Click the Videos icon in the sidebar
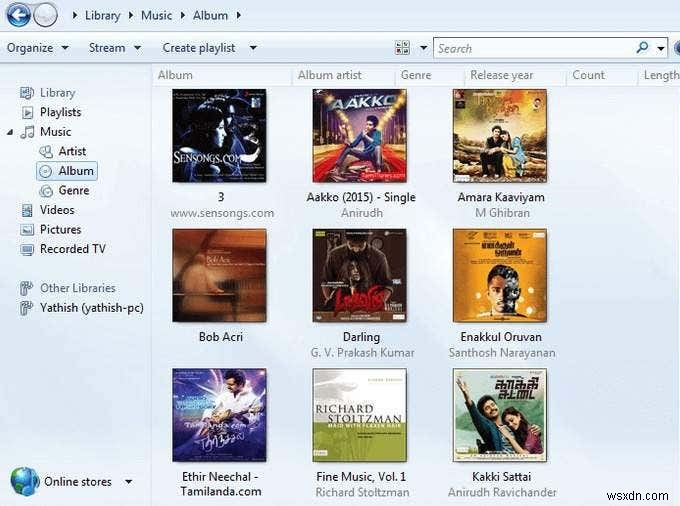The height and width of the screenshot is (506, 680). tap(27, 210)
